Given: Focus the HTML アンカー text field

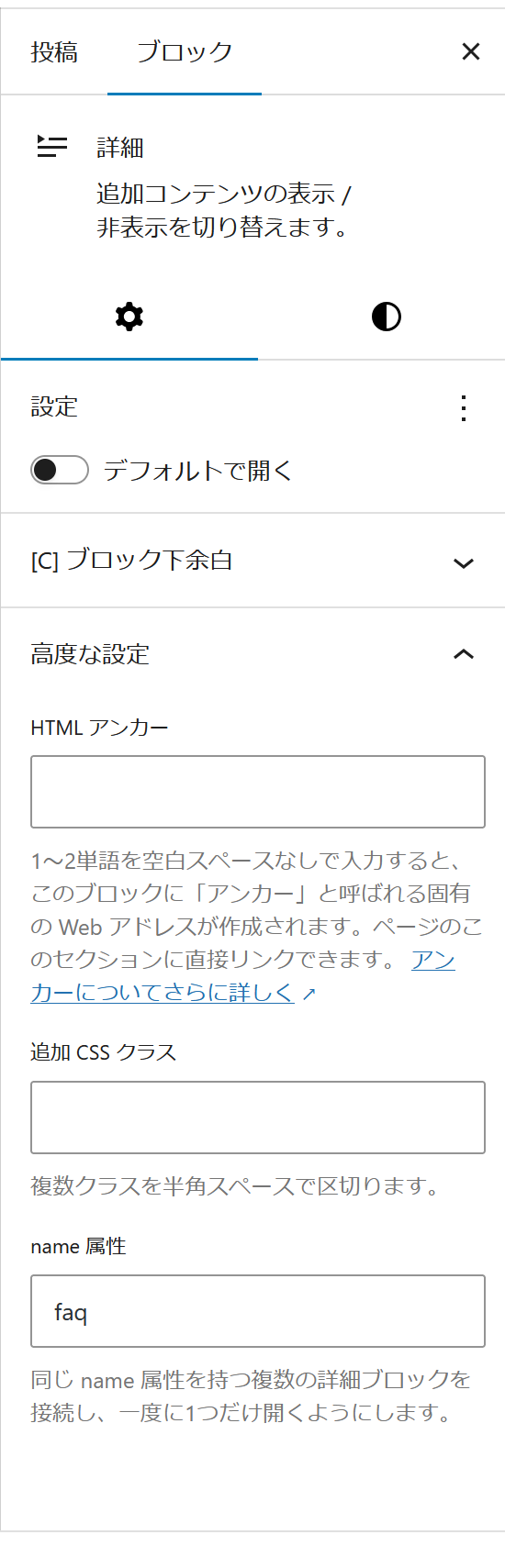Looking at the screenshot, I should [x=258, y=792].
